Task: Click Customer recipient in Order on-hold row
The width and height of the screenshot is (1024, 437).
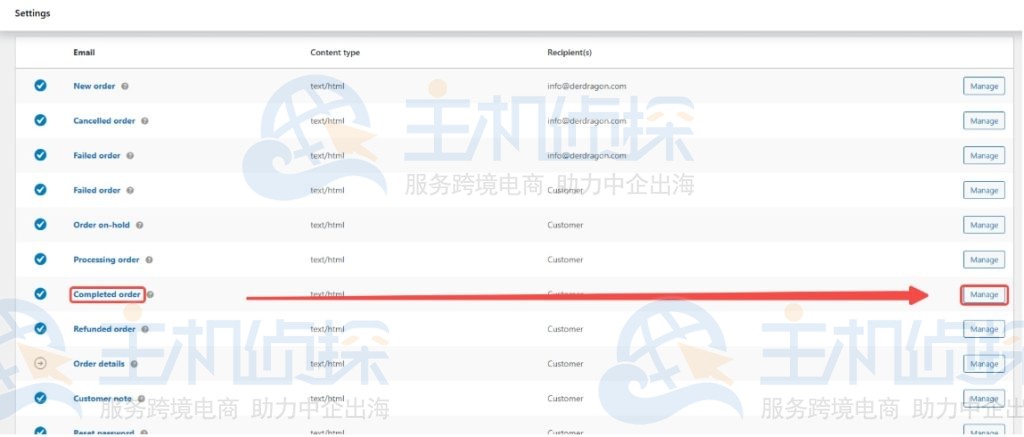Action: click(x=565, y=225)
